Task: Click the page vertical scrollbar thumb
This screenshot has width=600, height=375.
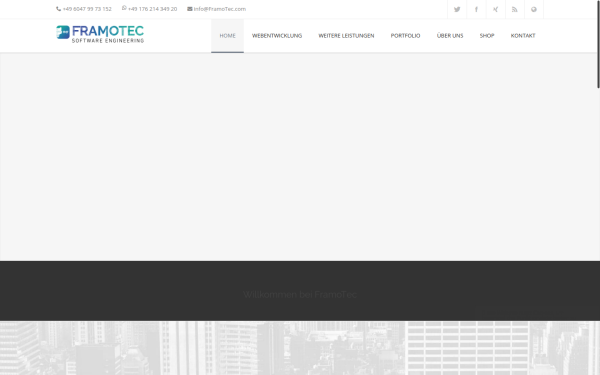Action: (x=598, y=44)
